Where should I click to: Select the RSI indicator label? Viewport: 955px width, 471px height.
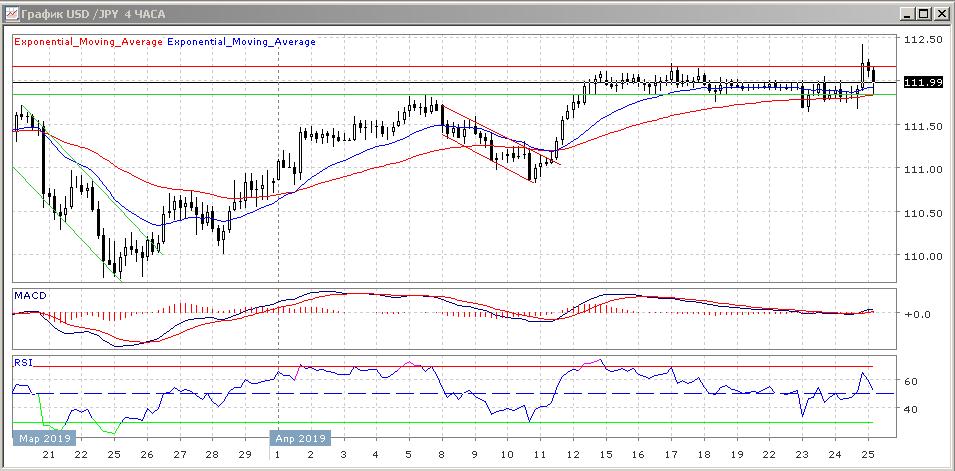point(22,363)
